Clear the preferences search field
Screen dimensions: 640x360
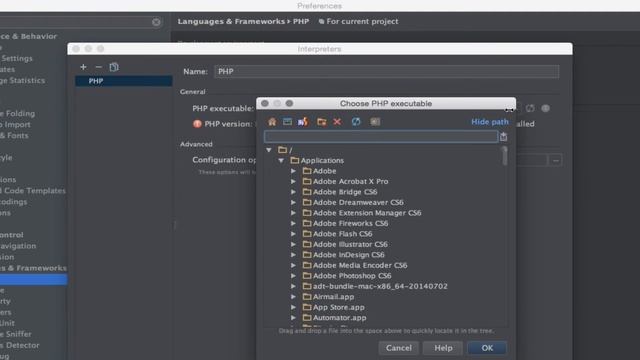156,22
